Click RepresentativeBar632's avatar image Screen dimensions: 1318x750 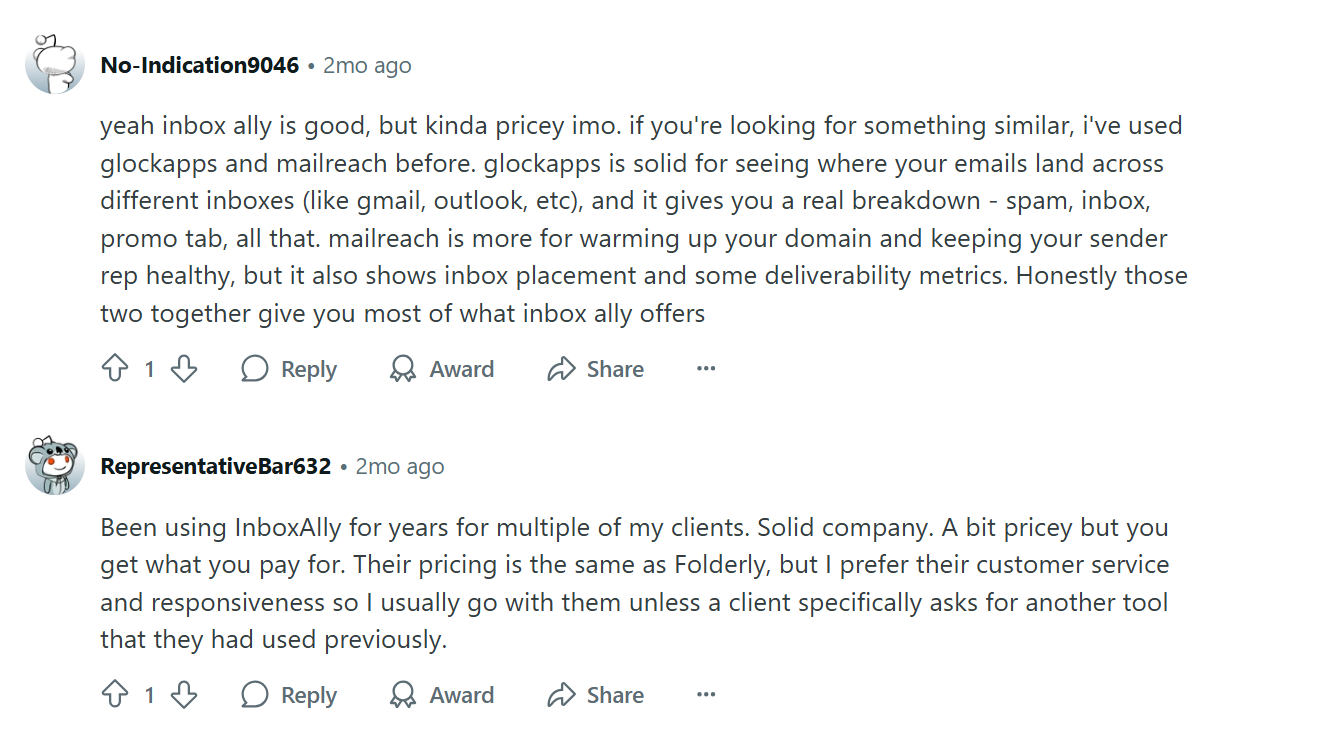(55, 465)
